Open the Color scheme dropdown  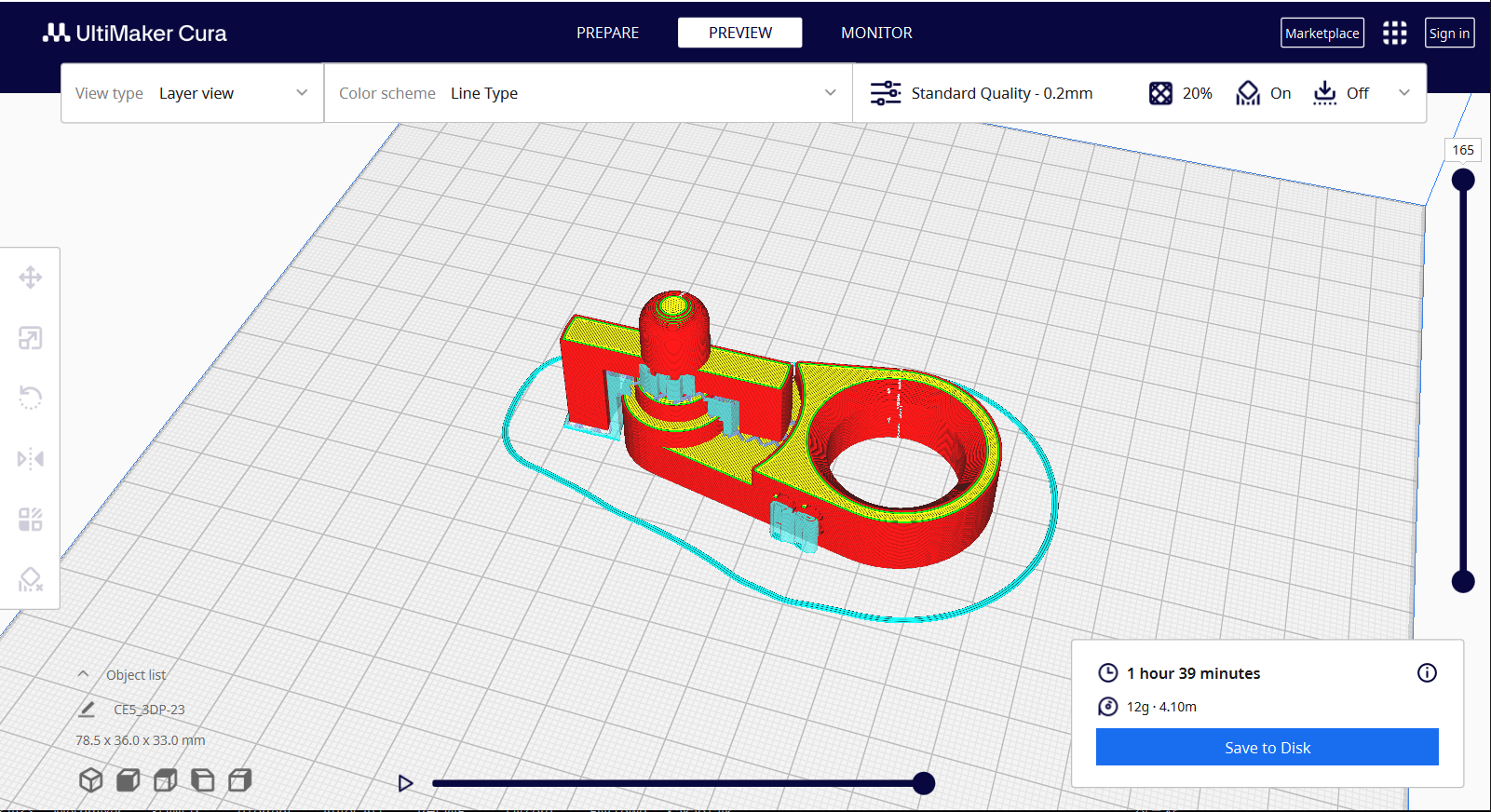(589, 93)
